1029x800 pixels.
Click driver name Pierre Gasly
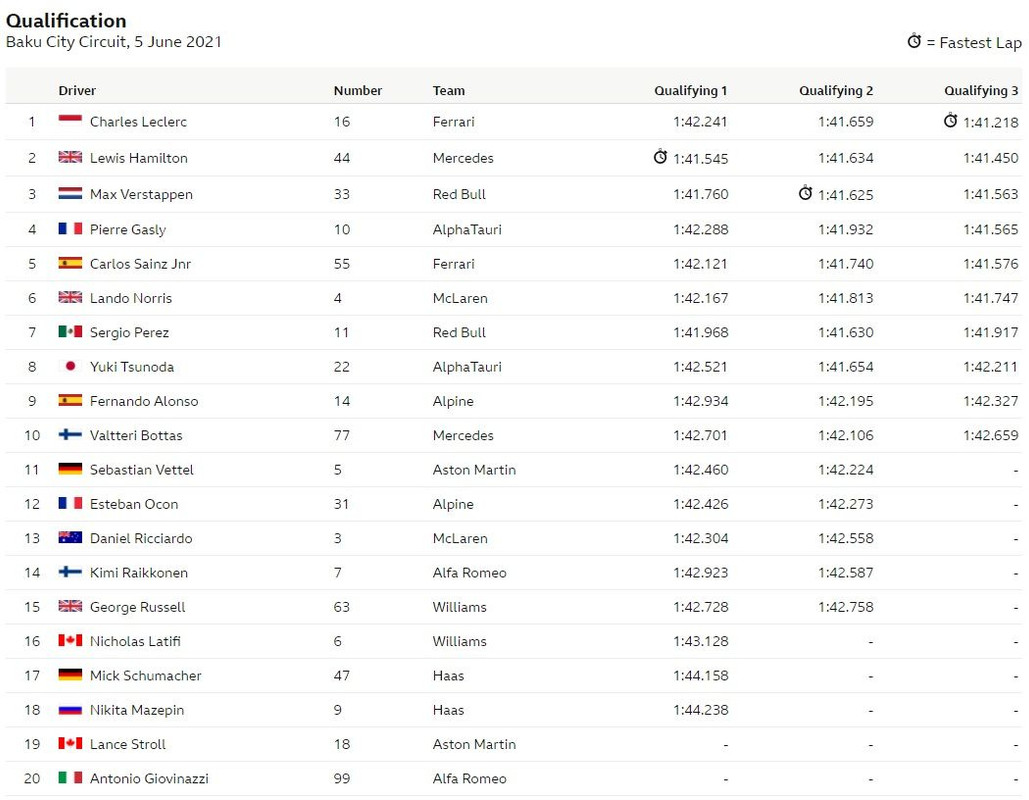pyautogui.click(x=128, y=230)
